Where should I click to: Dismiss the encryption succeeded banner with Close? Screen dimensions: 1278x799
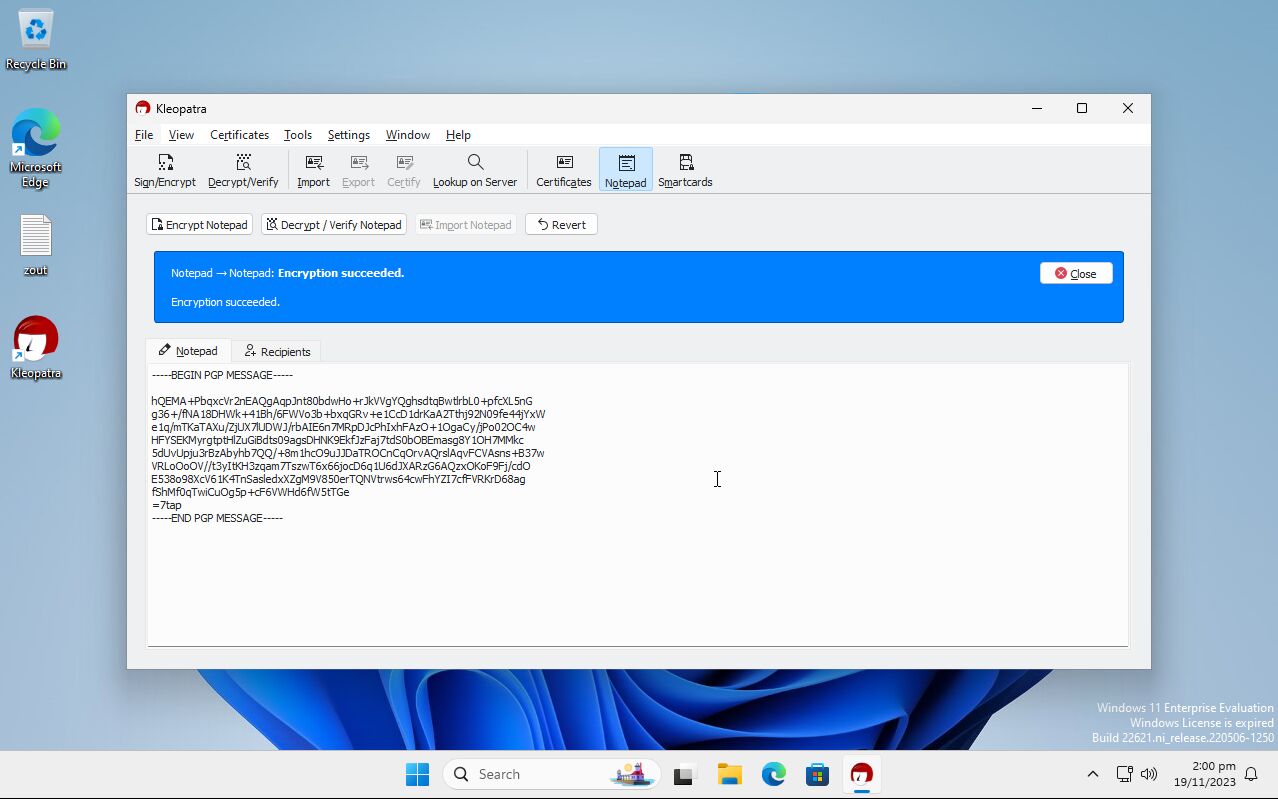point(1076,274)
